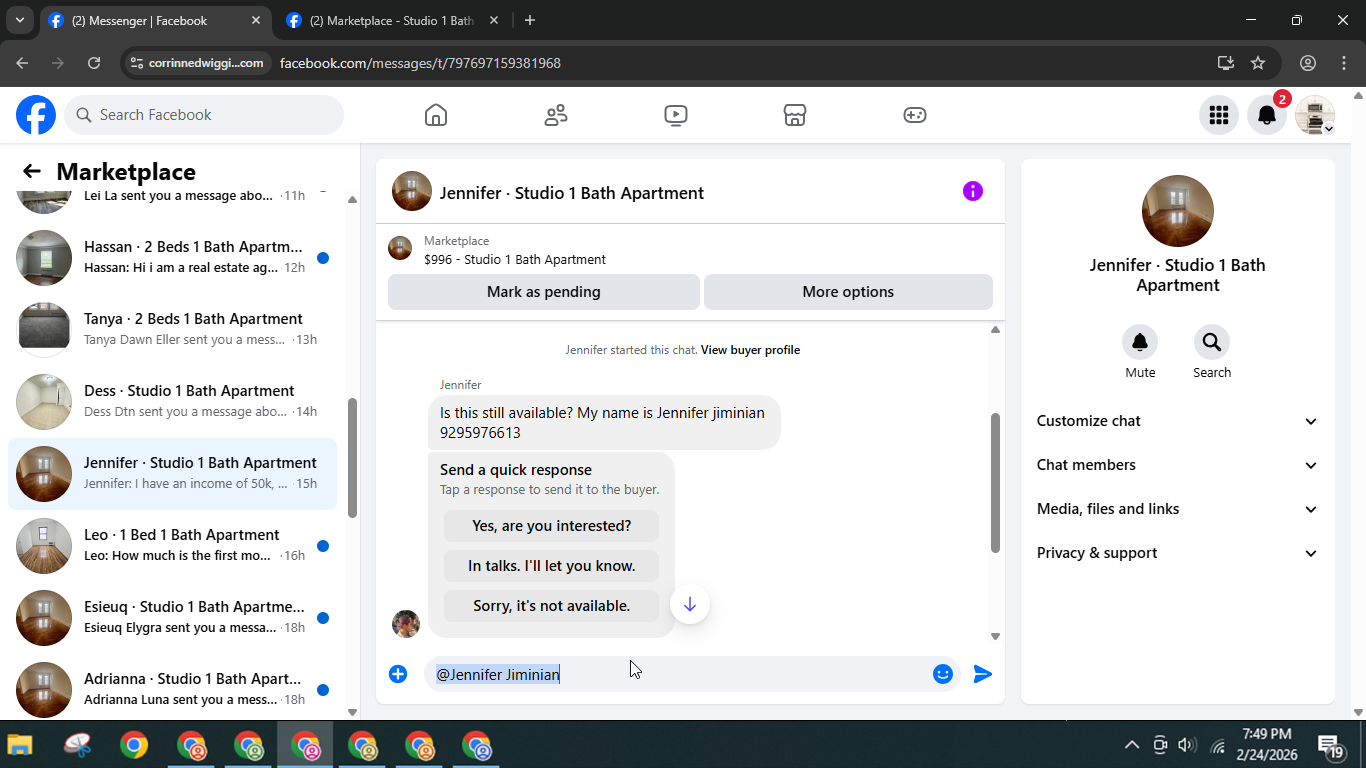Viewport: 1366px width, 768px height.
Task: Open Chrome profile icon in toolbar
Action: point(1308,63)
